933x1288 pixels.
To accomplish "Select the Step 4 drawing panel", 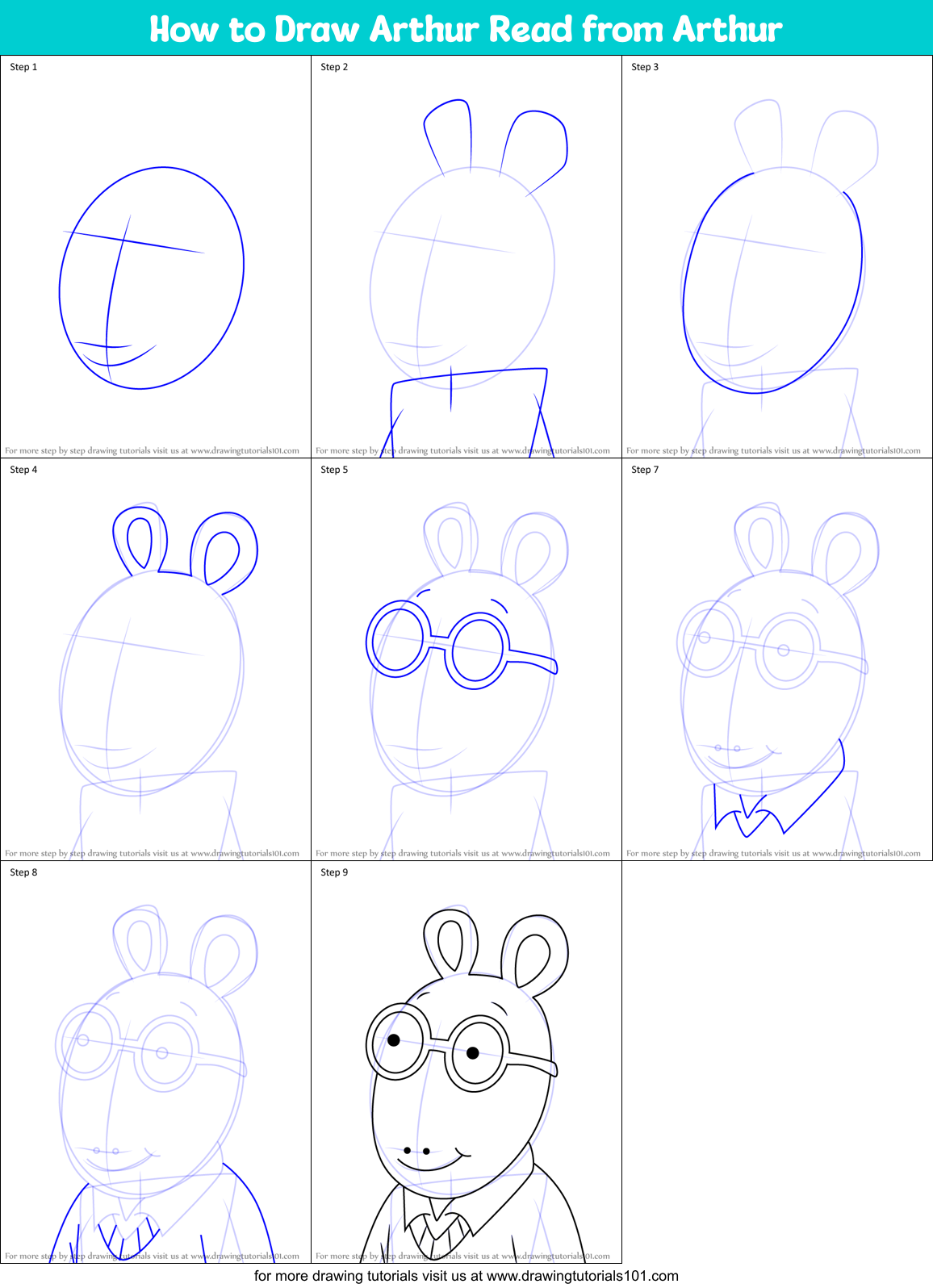I will [x=156, y=659].
